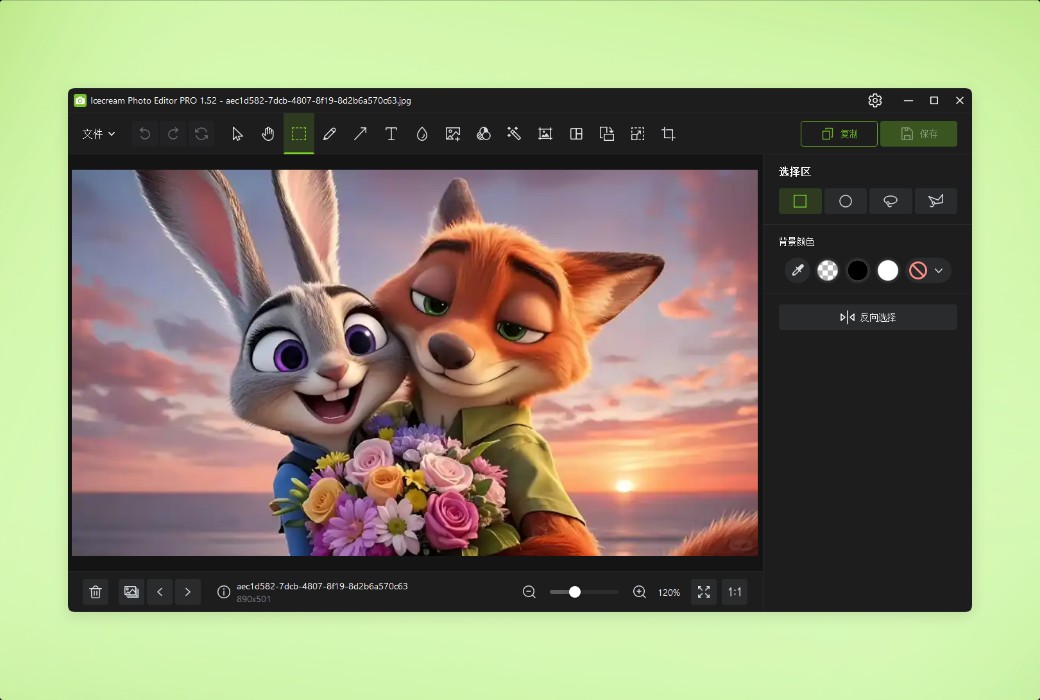Pick the white background color swatch
This screenshot has width=1040, height=700.
[887, 270]
